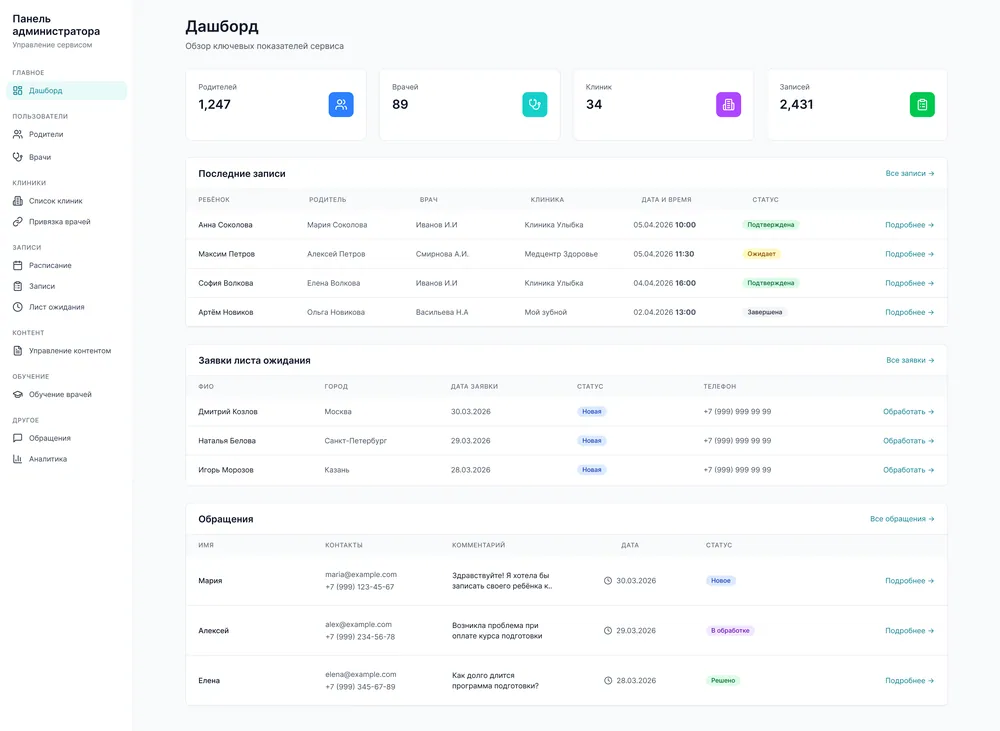Click the bar chart icon beside Аналитика
Image resolution: width=1000 pixels, height=731 pixels.
18,459
